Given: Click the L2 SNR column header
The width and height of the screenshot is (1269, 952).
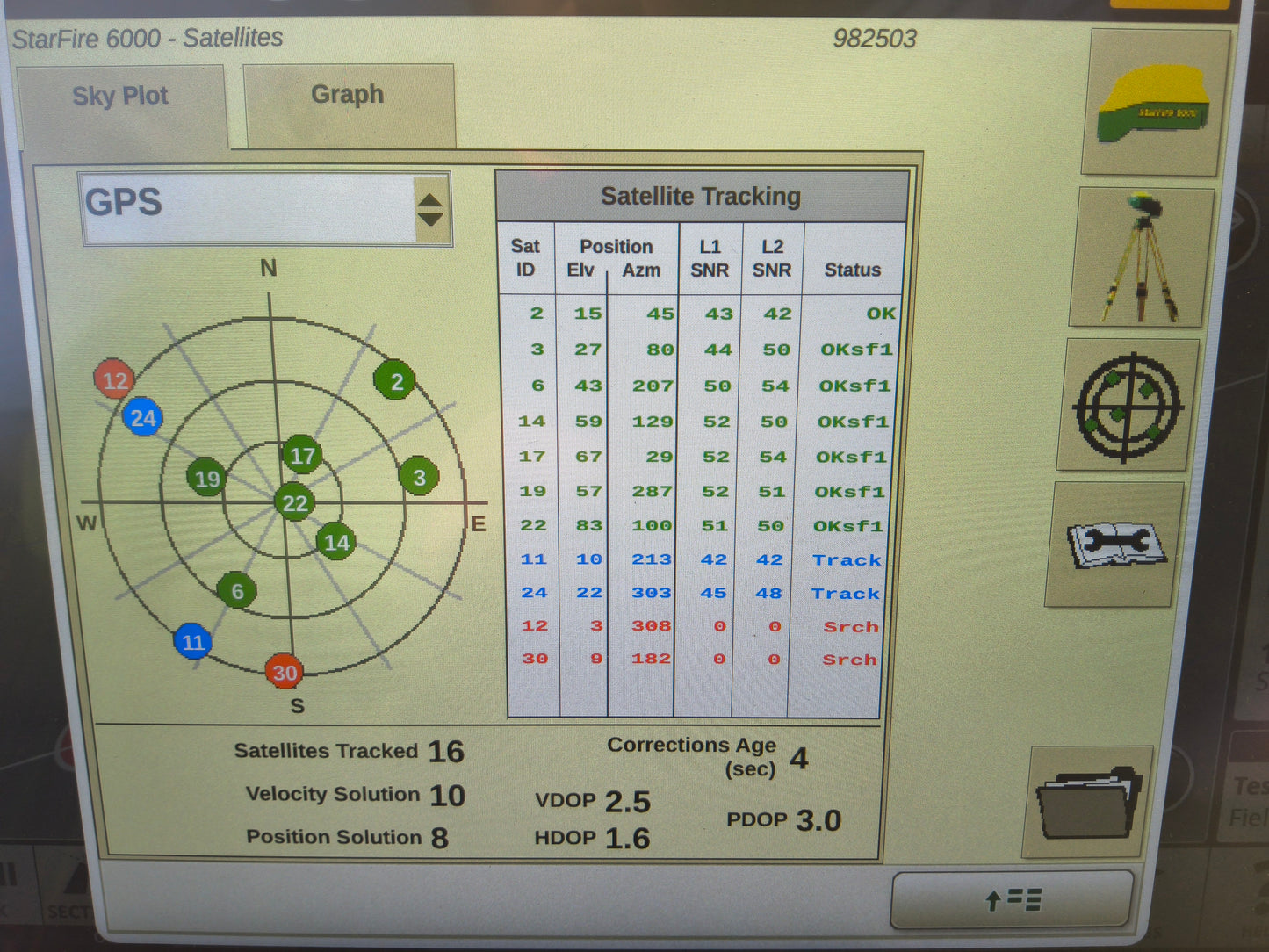Looking at the screenshot, I should [x=772, y=258].
